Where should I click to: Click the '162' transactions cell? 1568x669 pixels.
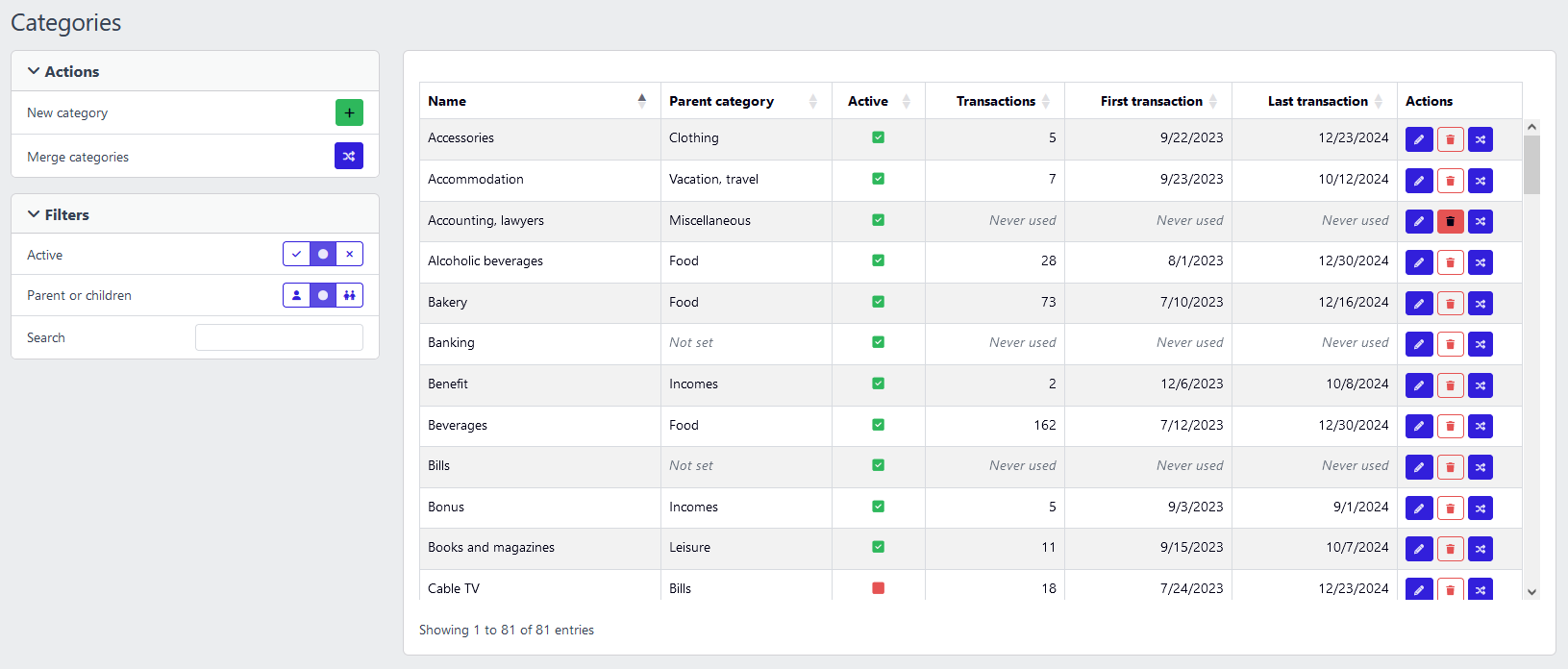click(x=995, y=425)
